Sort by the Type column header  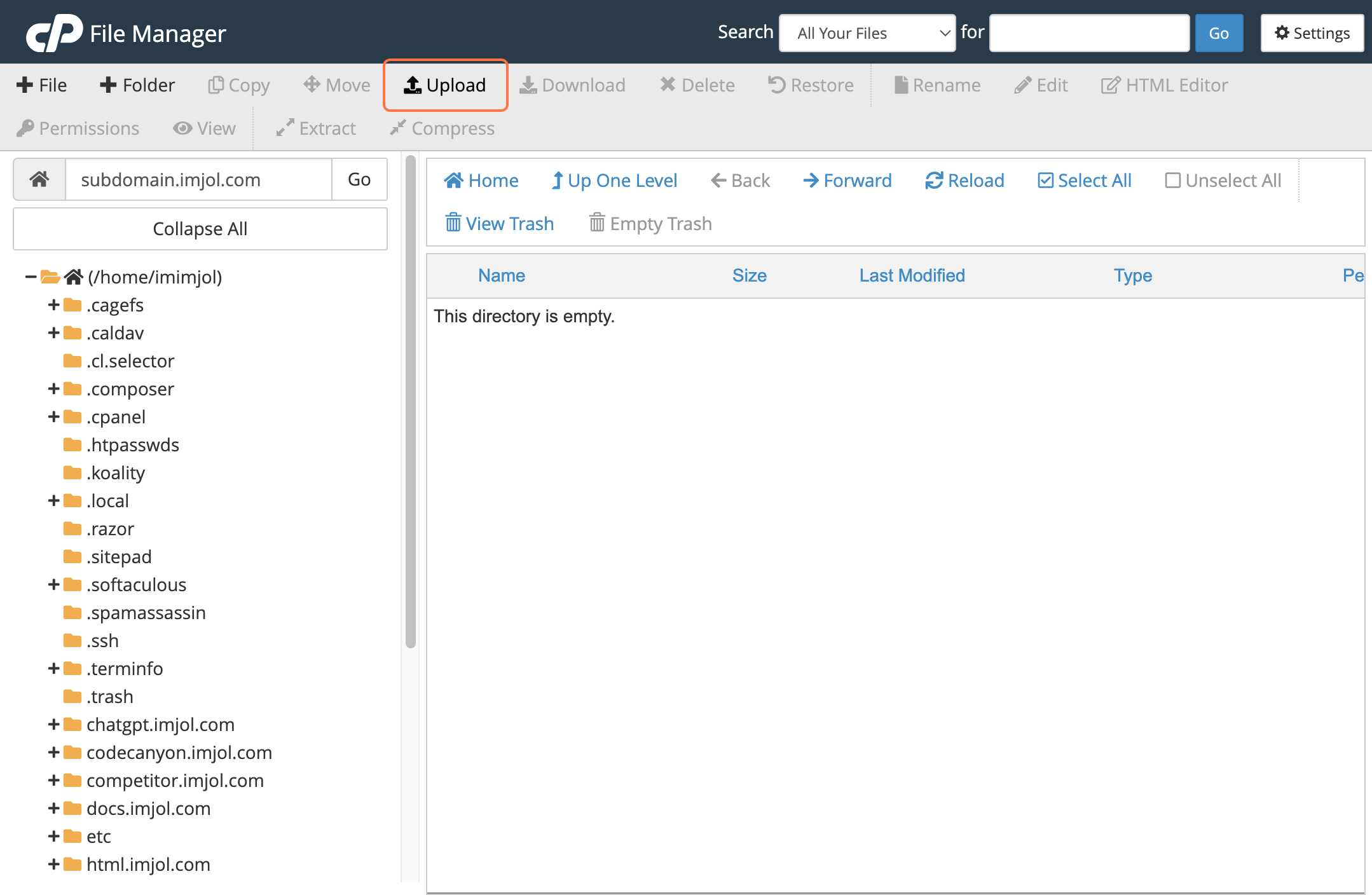point(1133,276)
